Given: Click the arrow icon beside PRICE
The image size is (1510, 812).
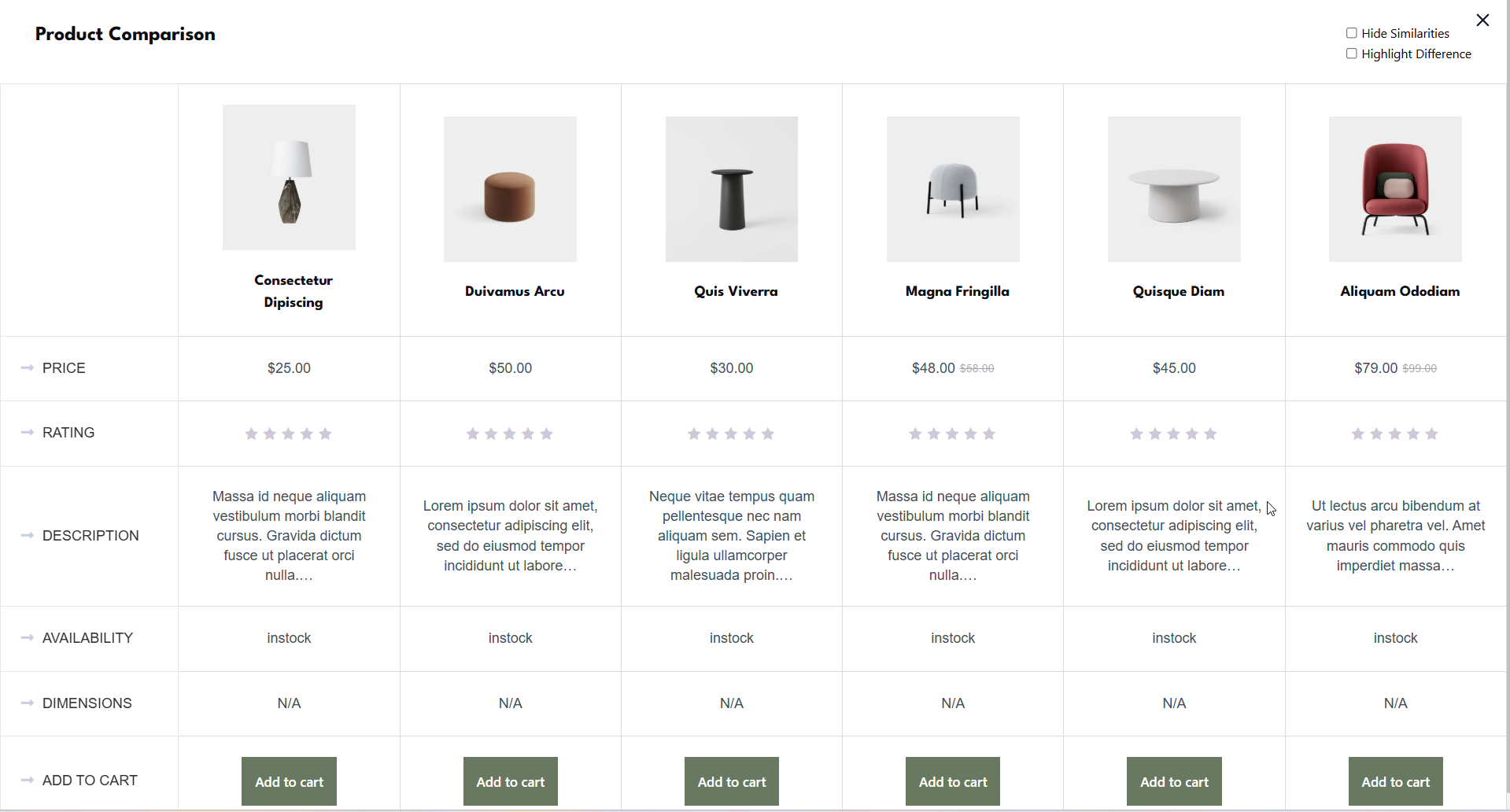Looking at the screenshot, I should (x=28, y=367).
